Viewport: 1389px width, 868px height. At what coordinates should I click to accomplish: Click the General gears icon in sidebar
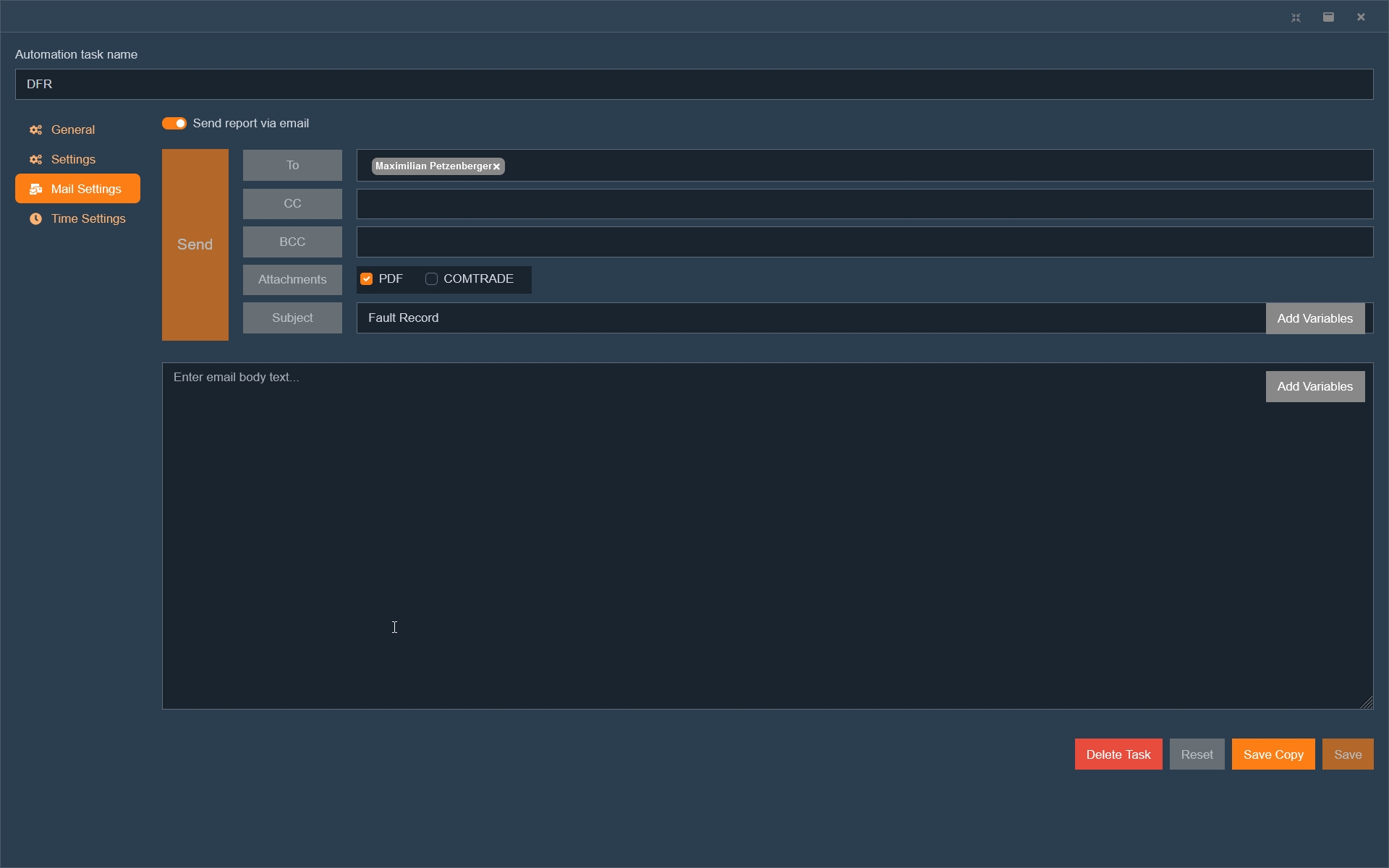tap(35, 130)
